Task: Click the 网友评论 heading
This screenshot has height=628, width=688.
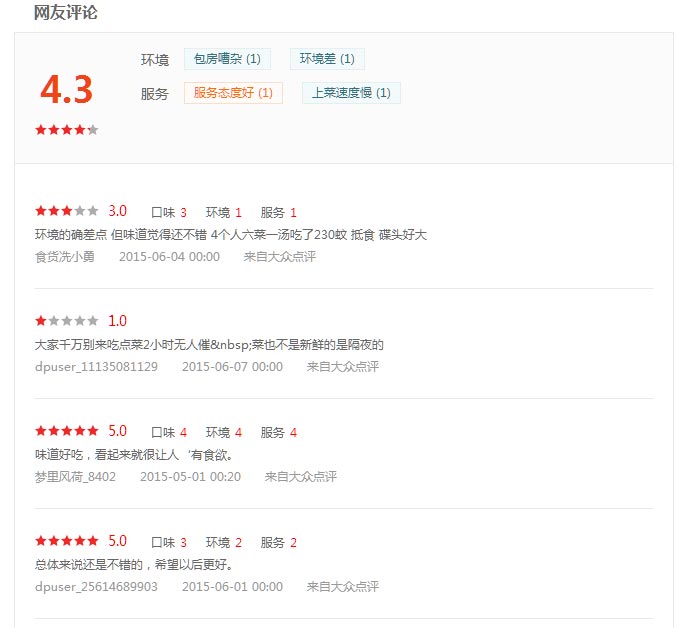Action: tap(66, 12)
